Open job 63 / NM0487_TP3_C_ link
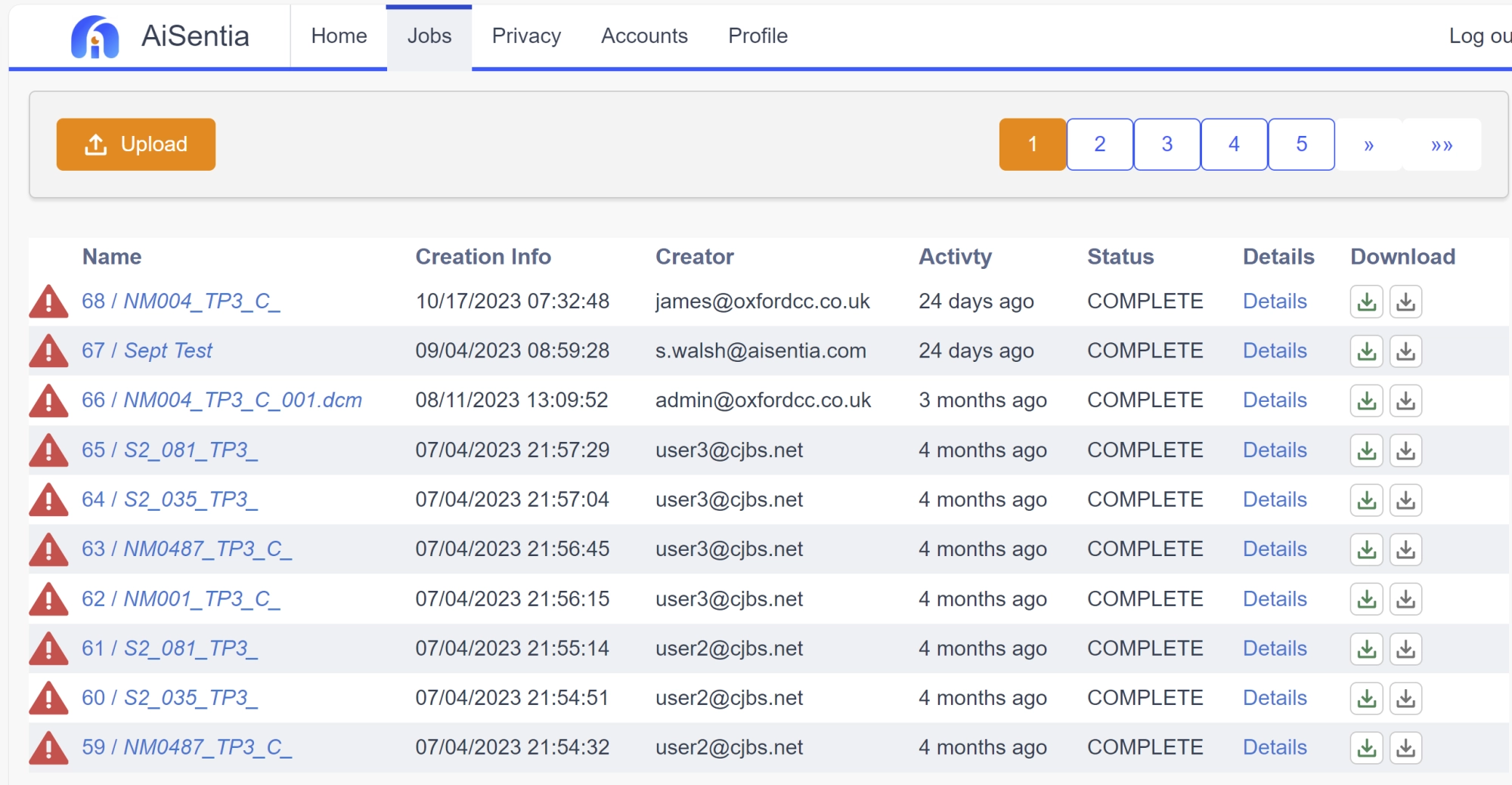This screenshot has width=1512, height=785. pyautogui.click(x=187, y=549)
